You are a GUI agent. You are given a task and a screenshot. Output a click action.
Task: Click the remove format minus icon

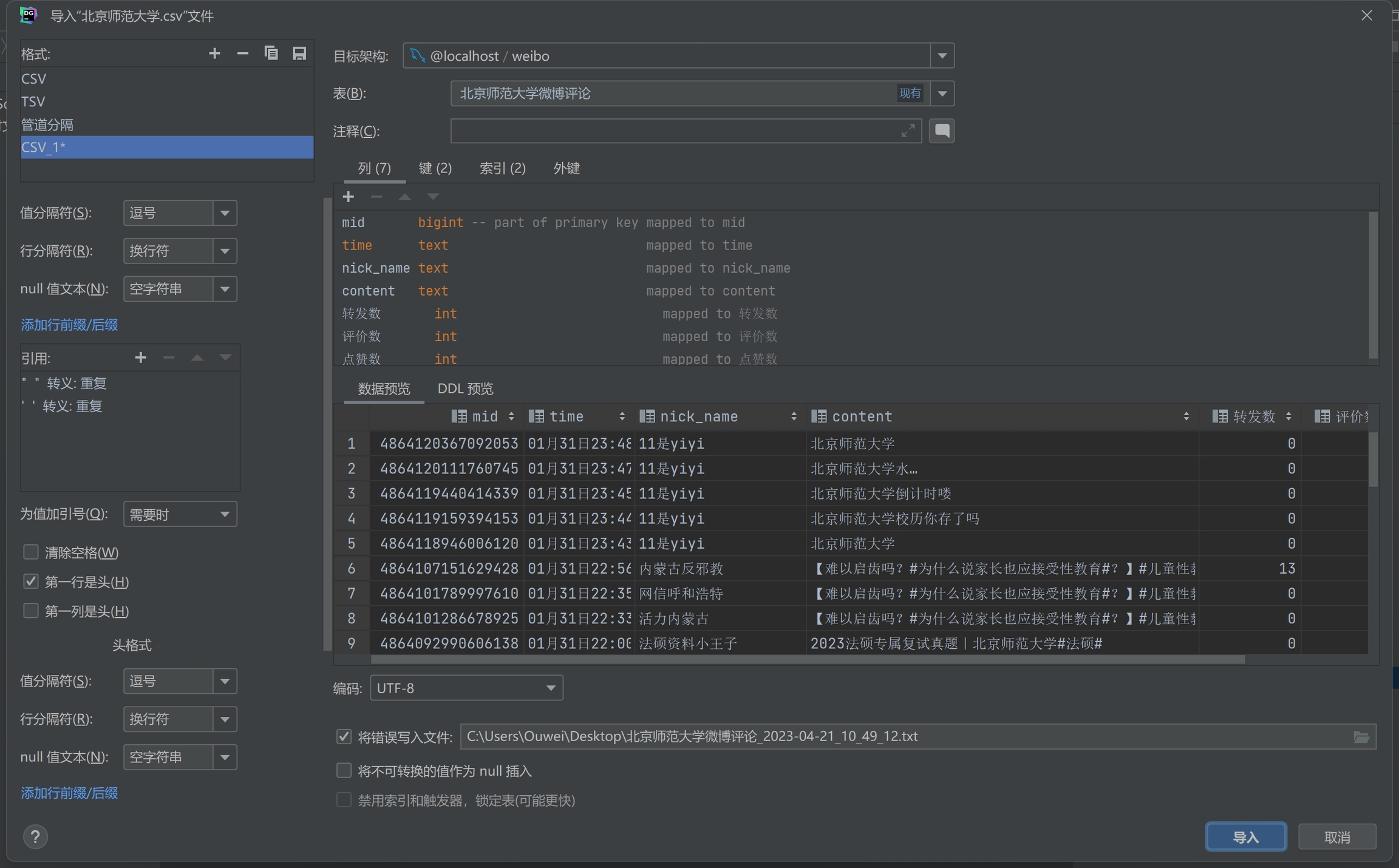click(243, 53)
